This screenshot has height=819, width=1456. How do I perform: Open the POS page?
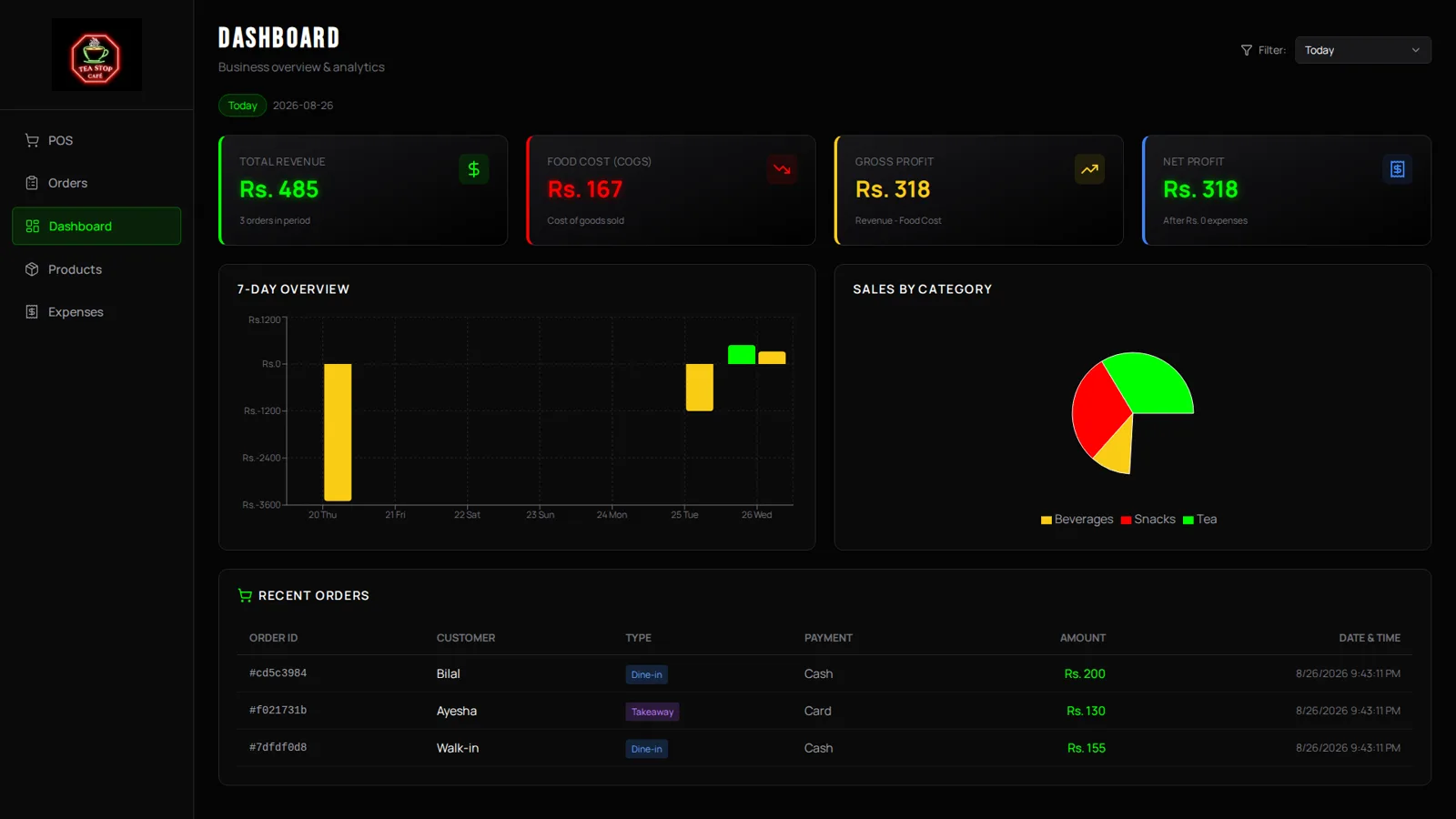point(96,140)
